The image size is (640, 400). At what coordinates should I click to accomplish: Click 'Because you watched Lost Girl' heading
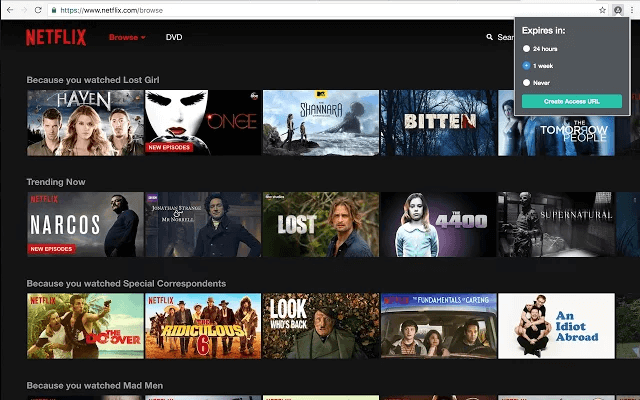coord(93,80)
